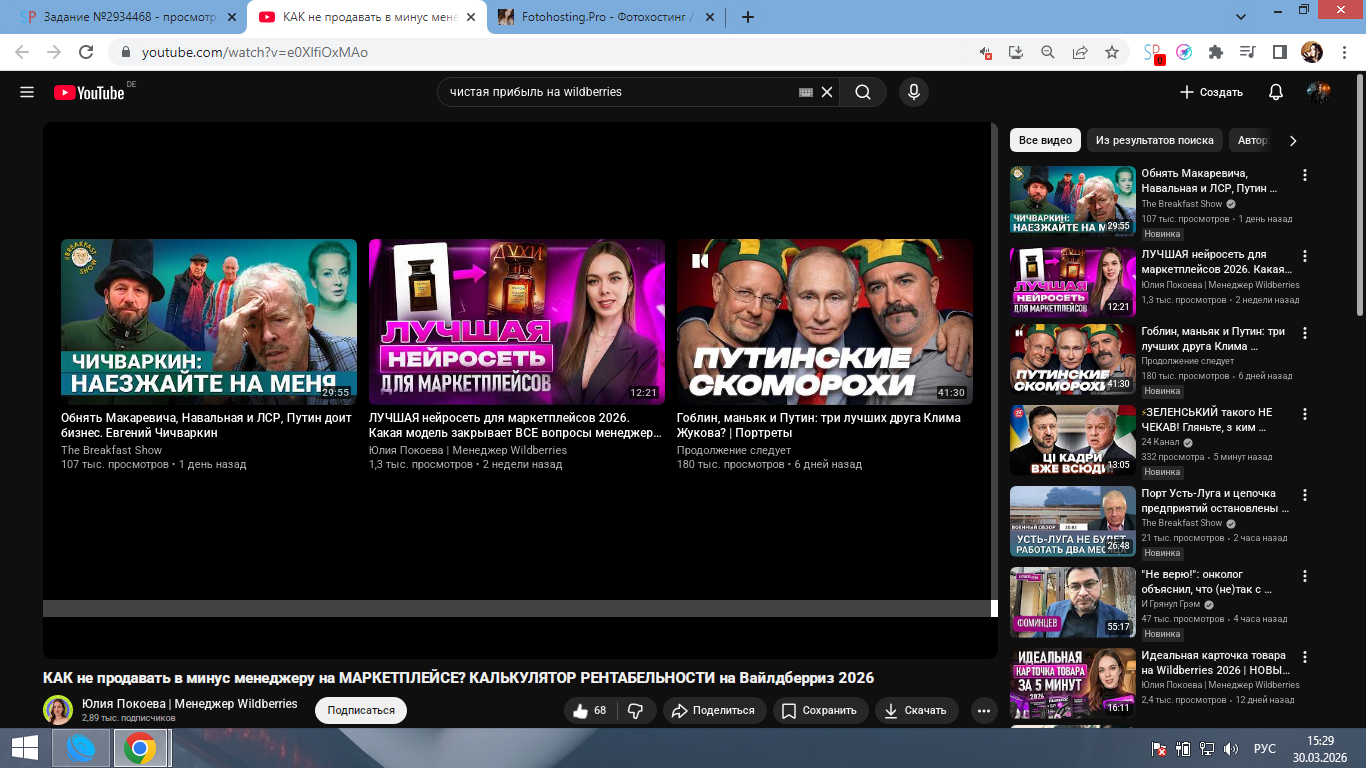Image resolution: width=1366 pixels, height=768 pixels.
Task: Clear search text with X icon
Action: pyautogui.click(x=827, y=92)
